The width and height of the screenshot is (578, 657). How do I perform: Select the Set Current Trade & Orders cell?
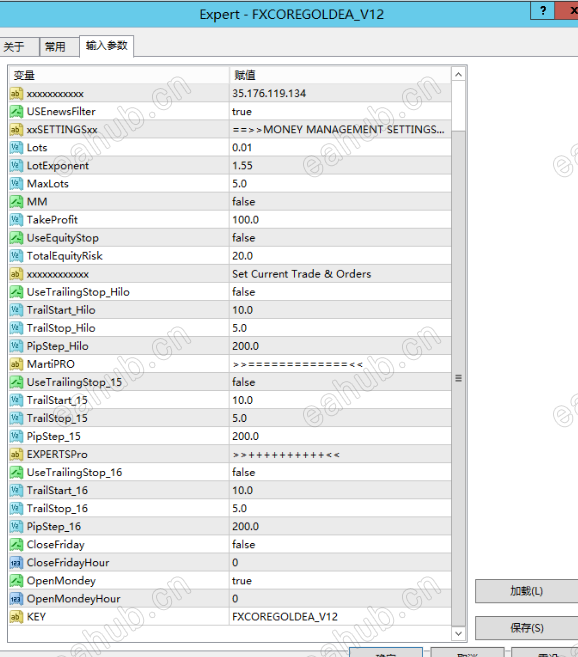(340, 274)
